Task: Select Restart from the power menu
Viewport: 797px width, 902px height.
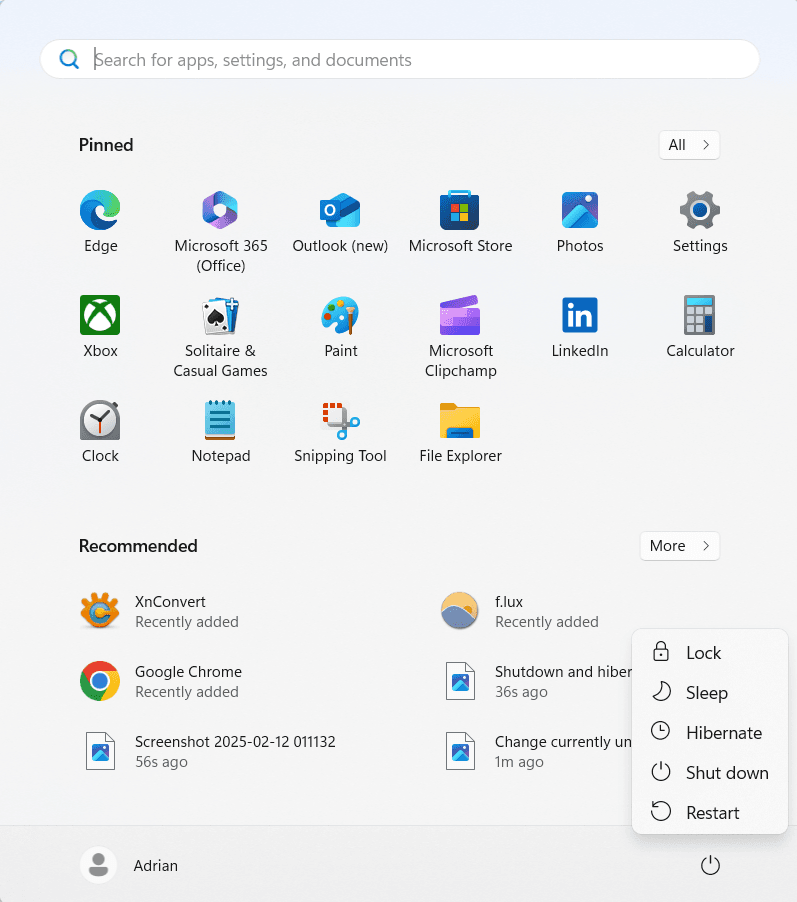Action: (x=710, y=812)
